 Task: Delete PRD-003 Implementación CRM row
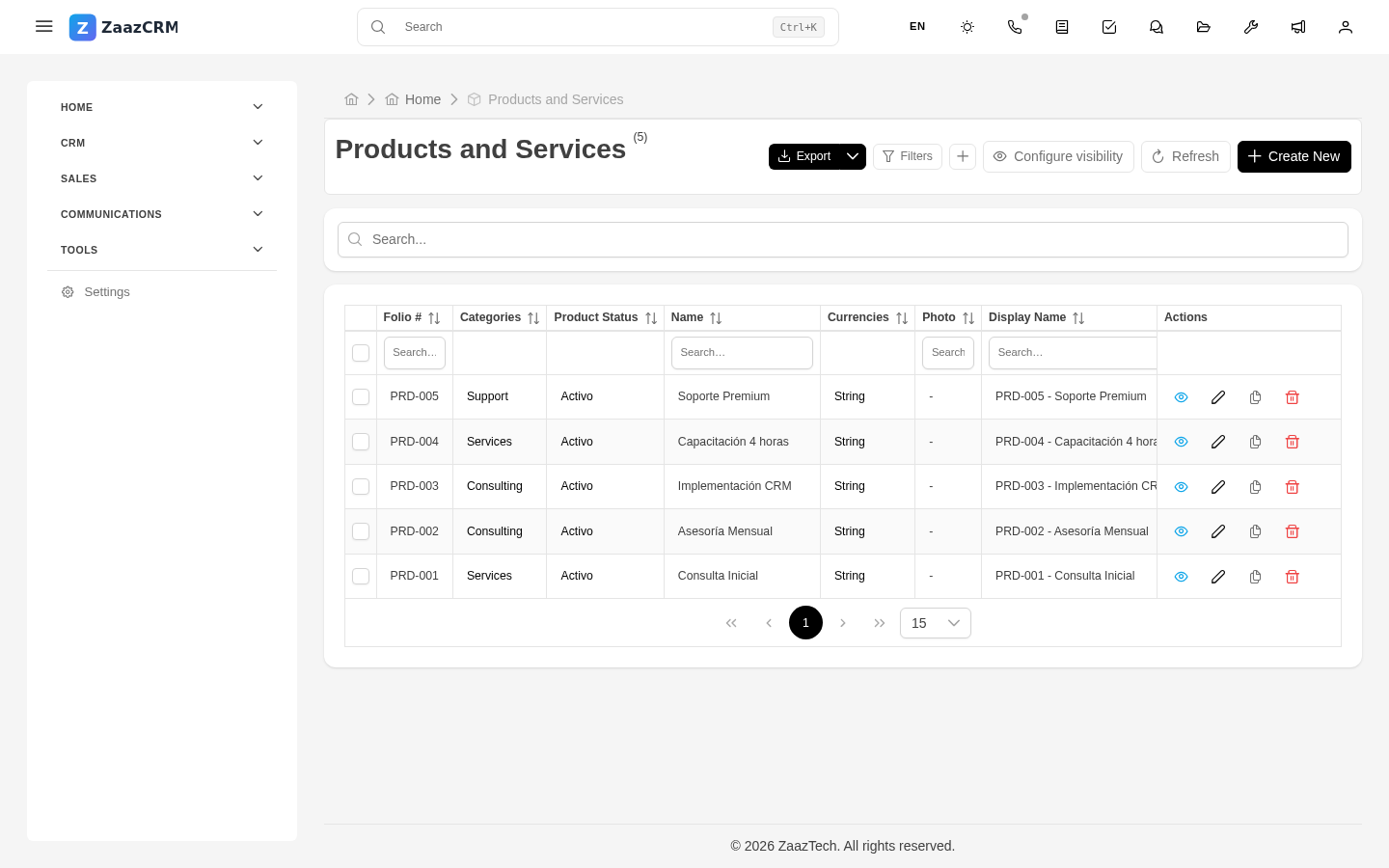click(1293, 487)
